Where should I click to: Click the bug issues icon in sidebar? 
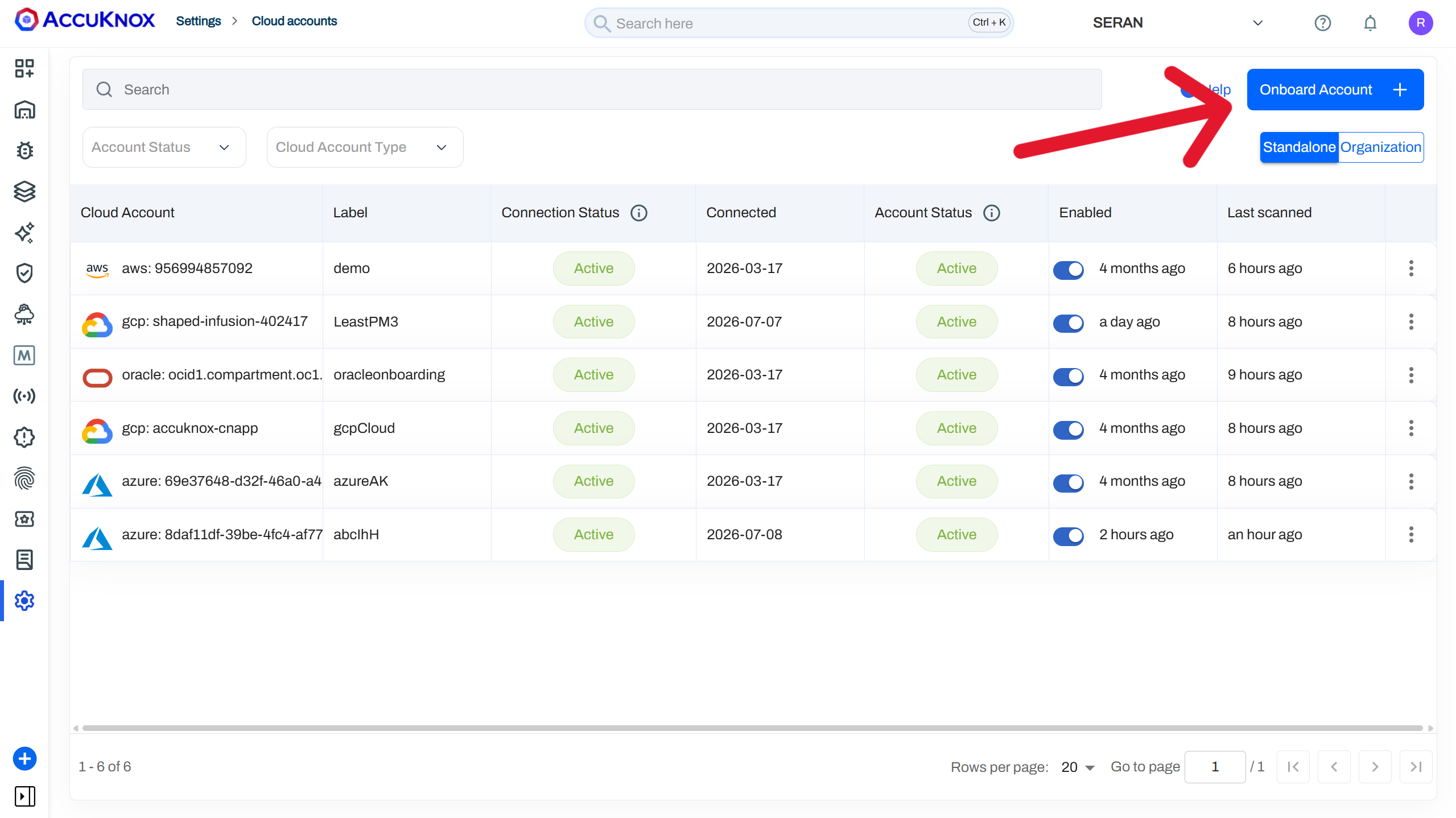(24, 151)
